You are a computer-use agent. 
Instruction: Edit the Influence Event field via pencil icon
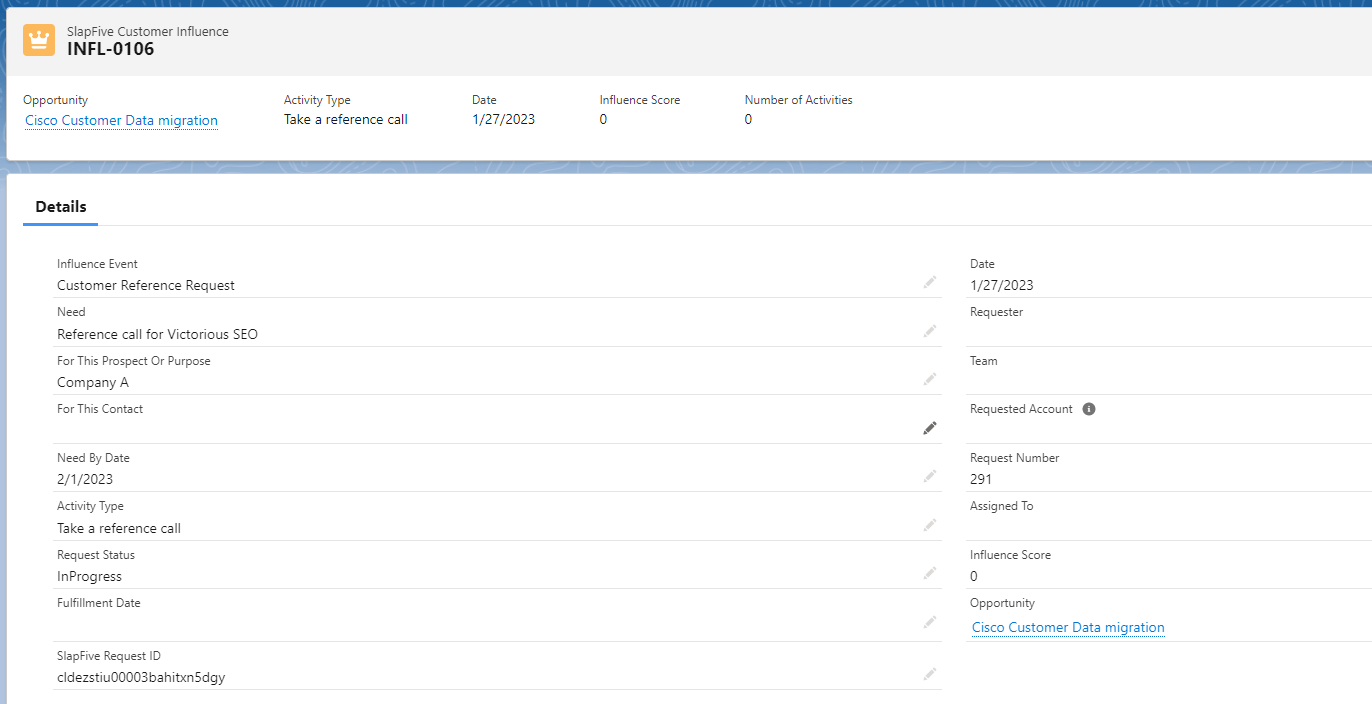tap(930, 283)
